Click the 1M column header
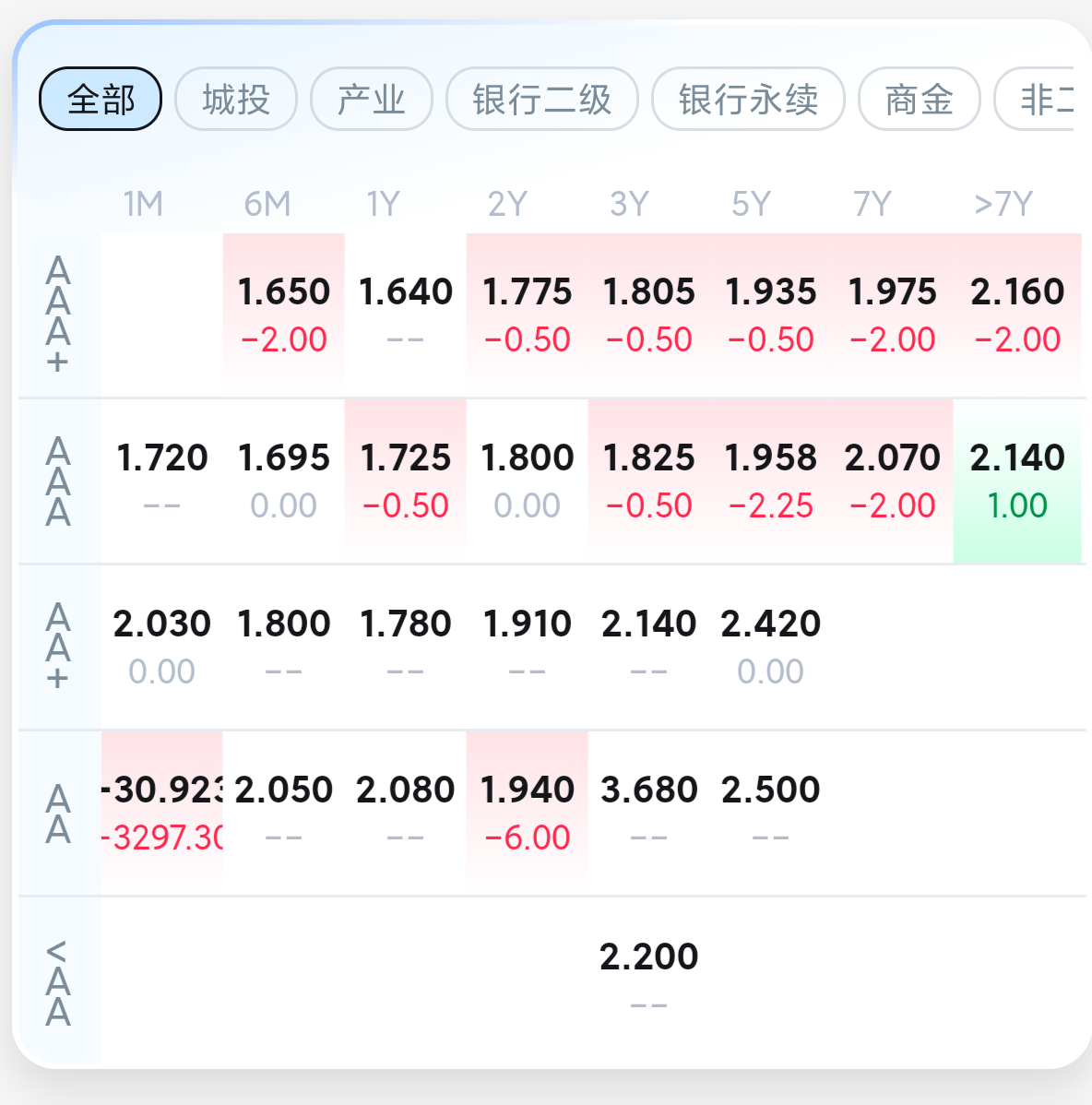1092x1105 pixels. pyautogui.click(x=144, y=205)
